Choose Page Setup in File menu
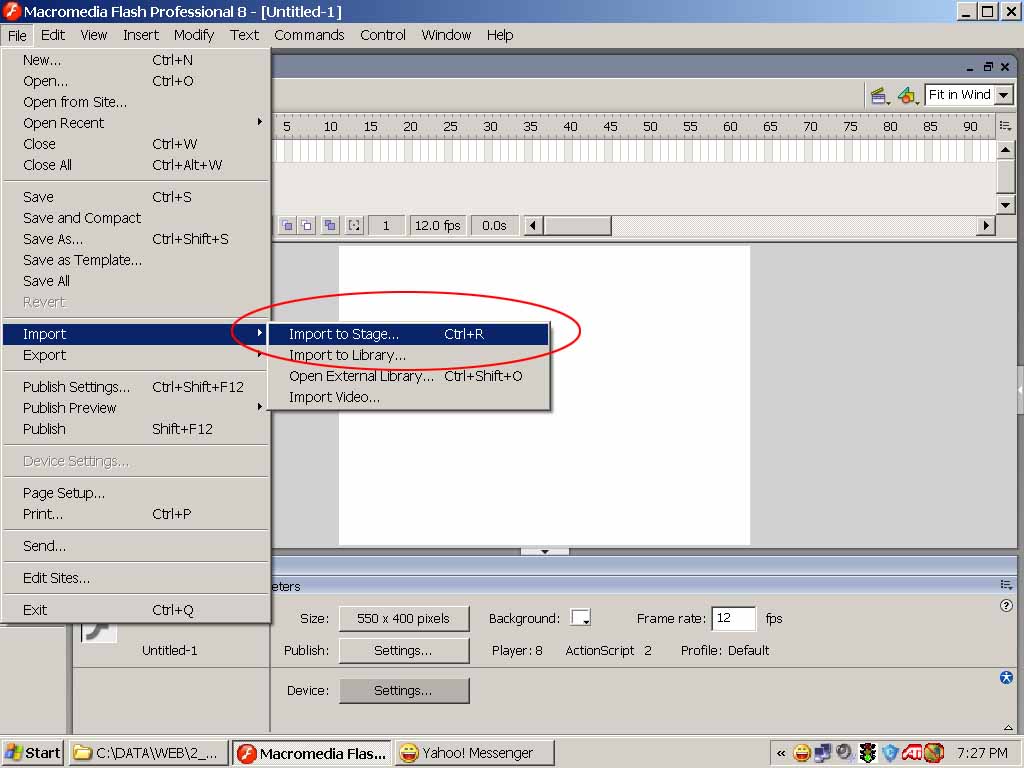 (135, 493)
